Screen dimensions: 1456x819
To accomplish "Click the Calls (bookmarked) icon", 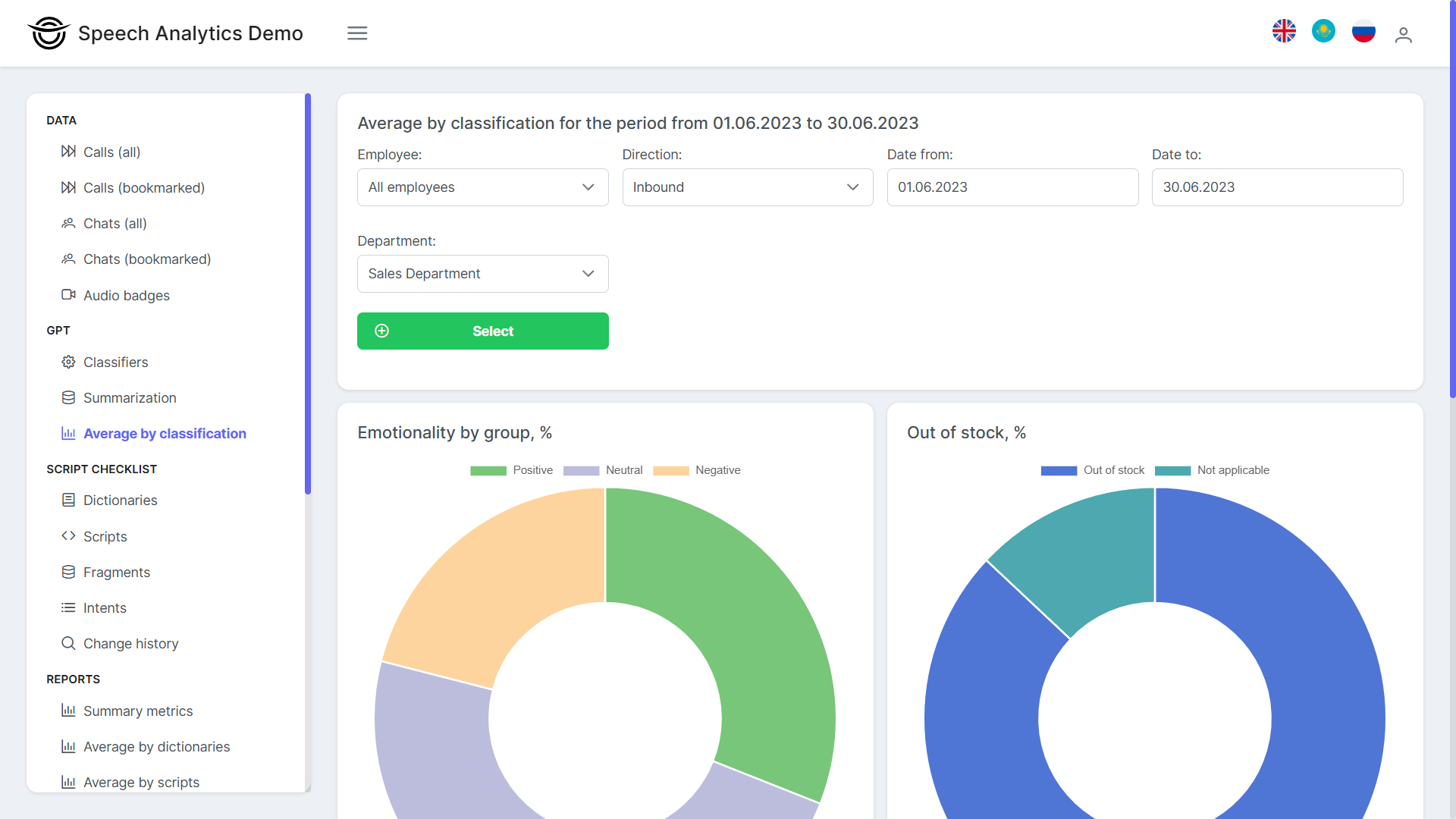I will tap(68, 187).
